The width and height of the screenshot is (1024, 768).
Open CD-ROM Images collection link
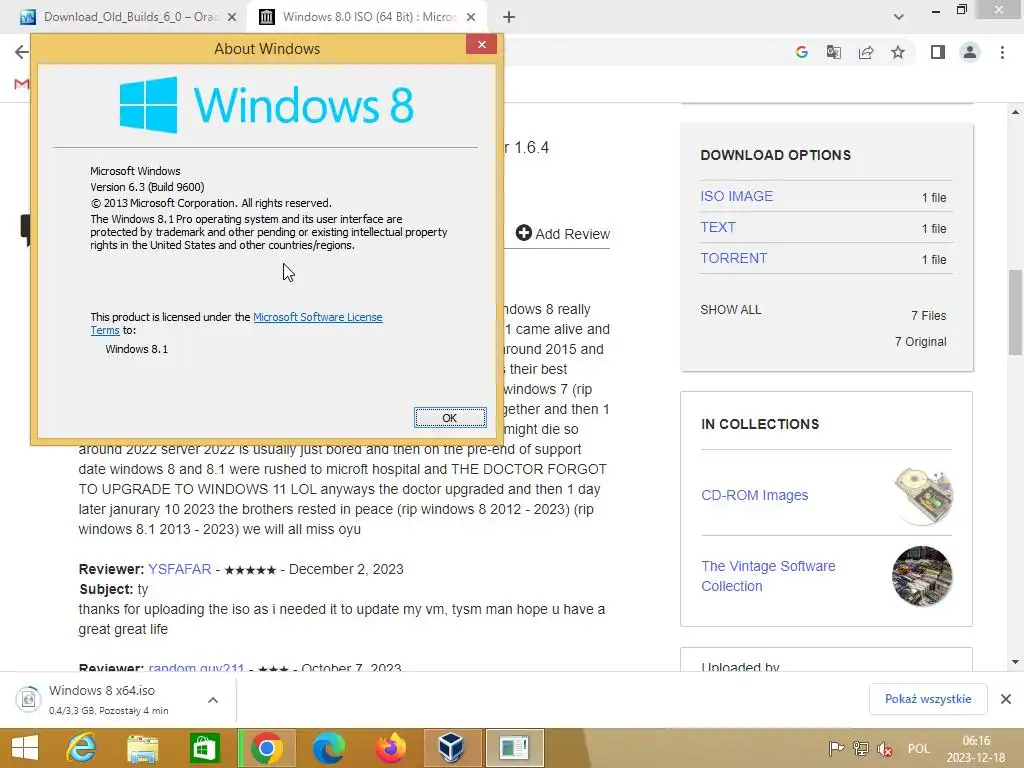pos(754,495)
